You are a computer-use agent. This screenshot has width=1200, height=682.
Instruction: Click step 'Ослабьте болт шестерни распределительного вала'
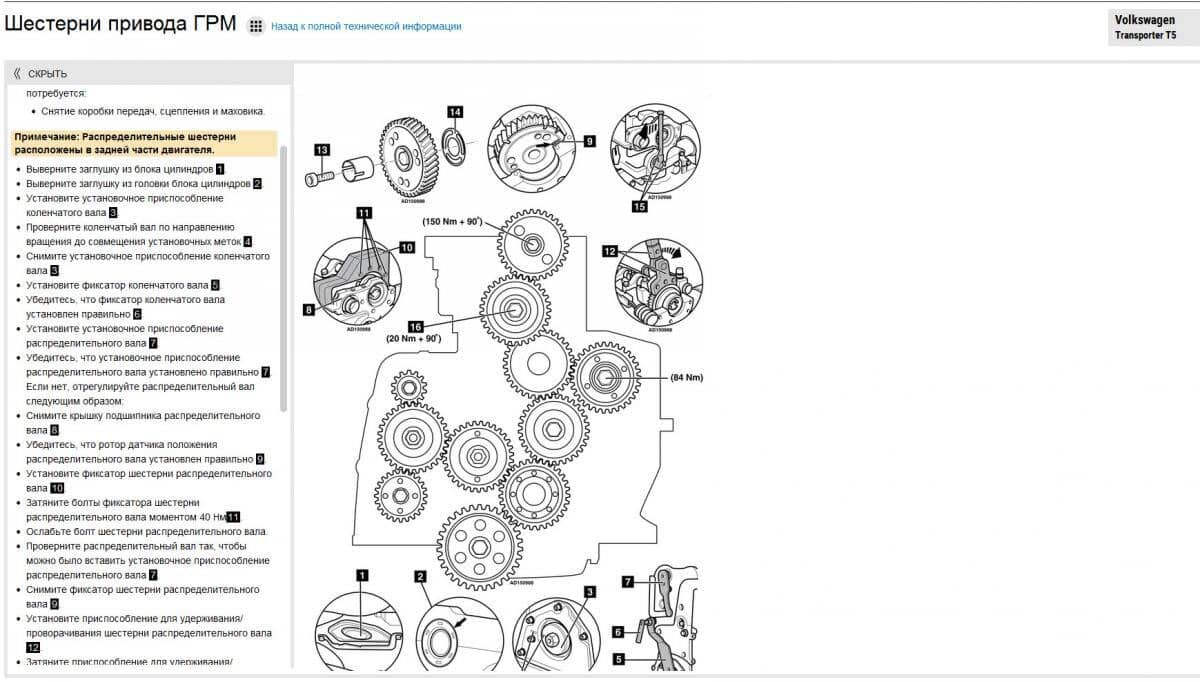coord(147,531)
